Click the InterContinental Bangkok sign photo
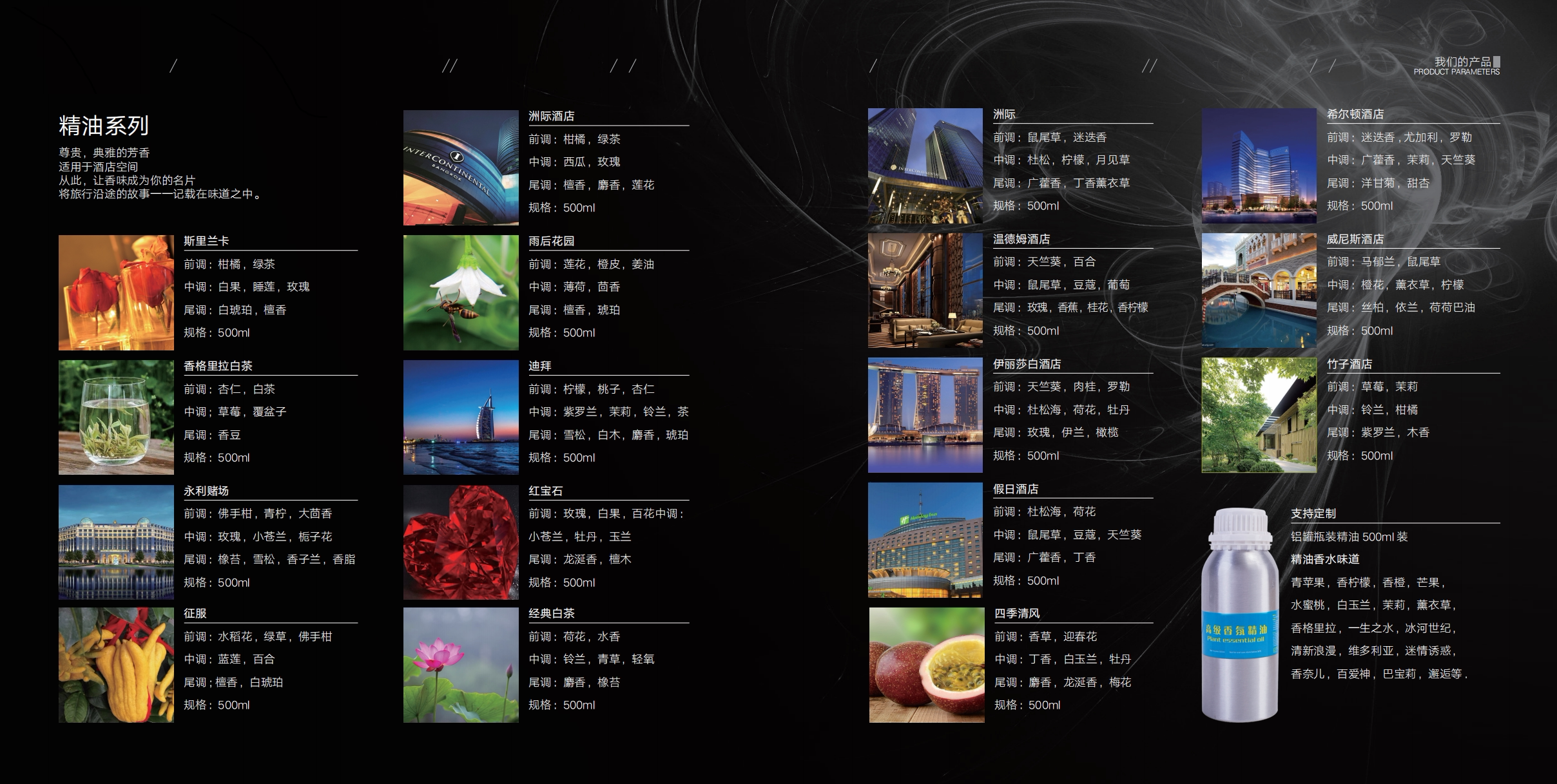This screenshot has width=1557, height=784. 461,167
